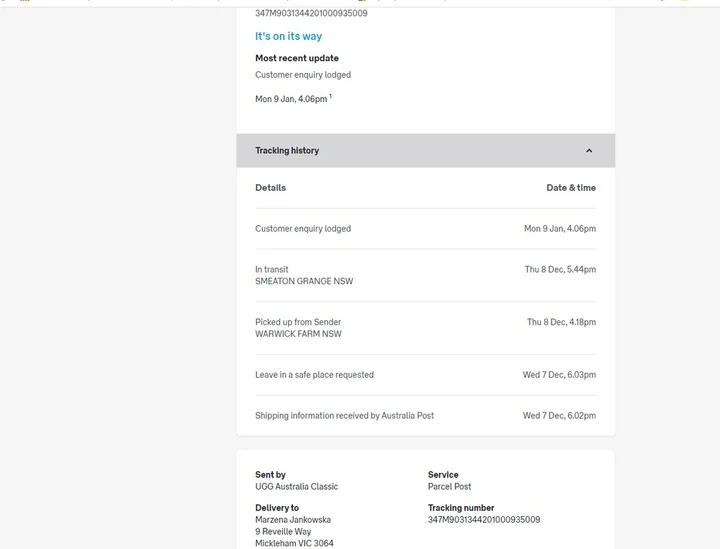
Task: Click the 'Delivery to' label
Action: [x=277, y=508]
